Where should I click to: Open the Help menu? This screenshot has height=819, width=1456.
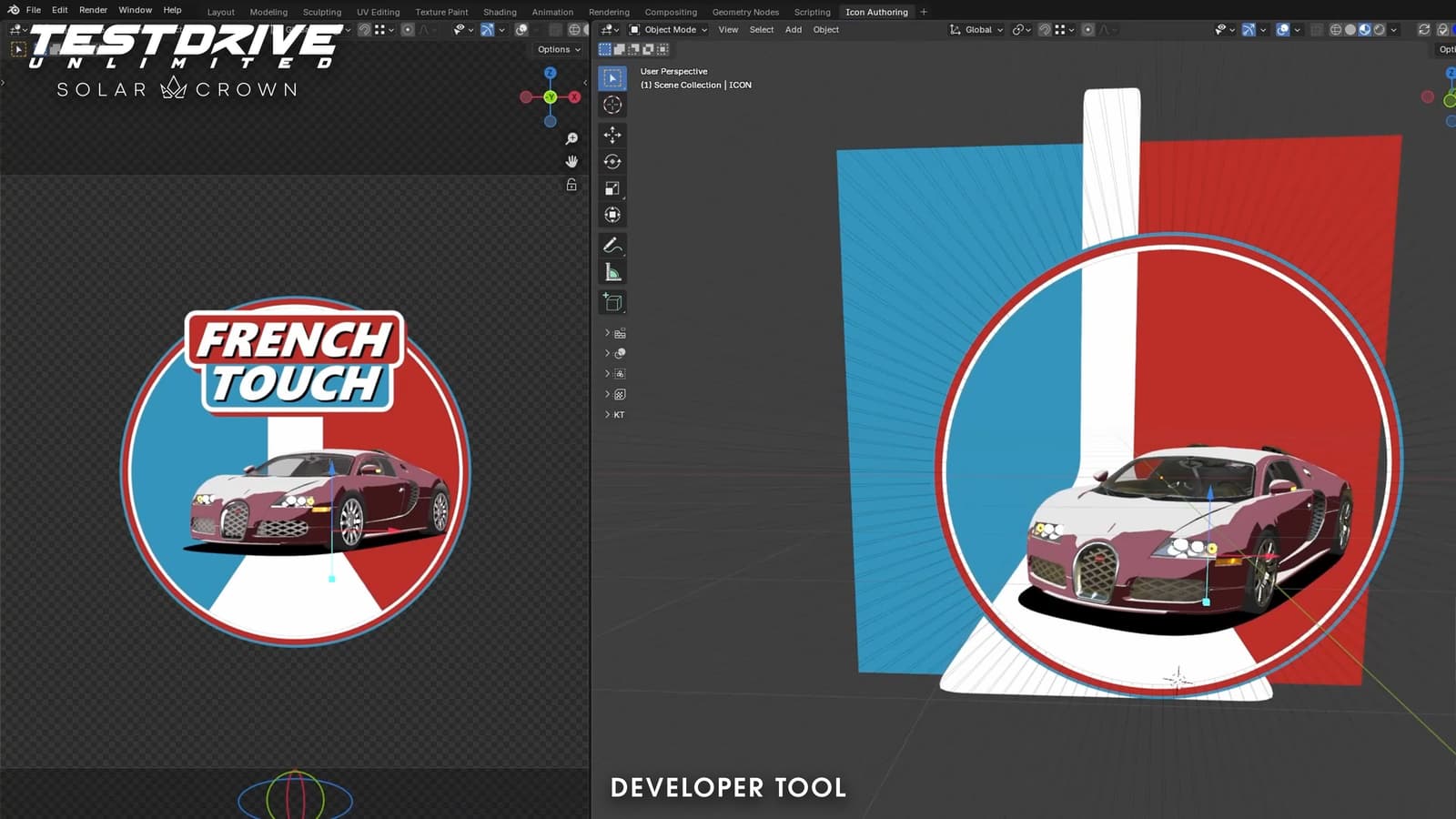172,10
